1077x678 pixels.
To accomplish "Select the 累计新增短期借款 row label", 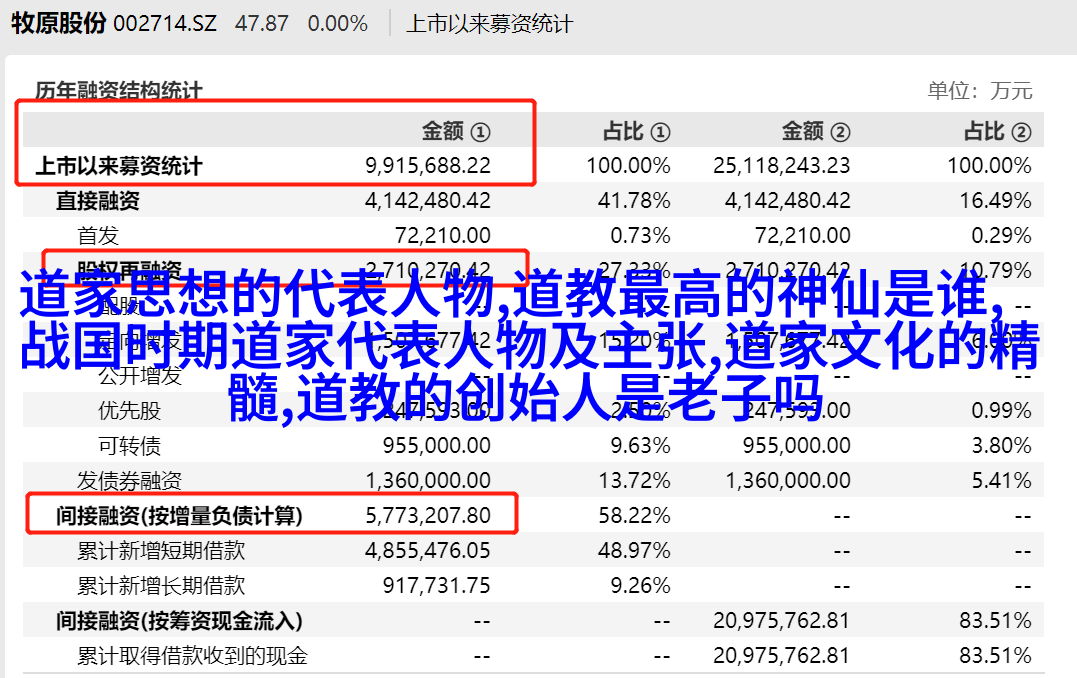I will click(161, 551).
